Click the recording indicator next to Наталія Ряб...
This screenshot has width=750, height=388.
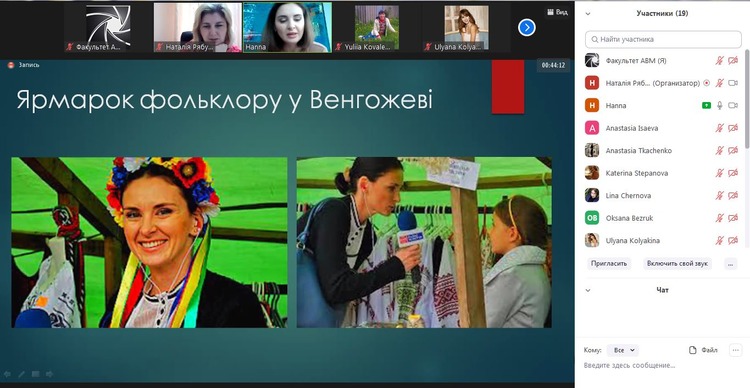point(706,83)
